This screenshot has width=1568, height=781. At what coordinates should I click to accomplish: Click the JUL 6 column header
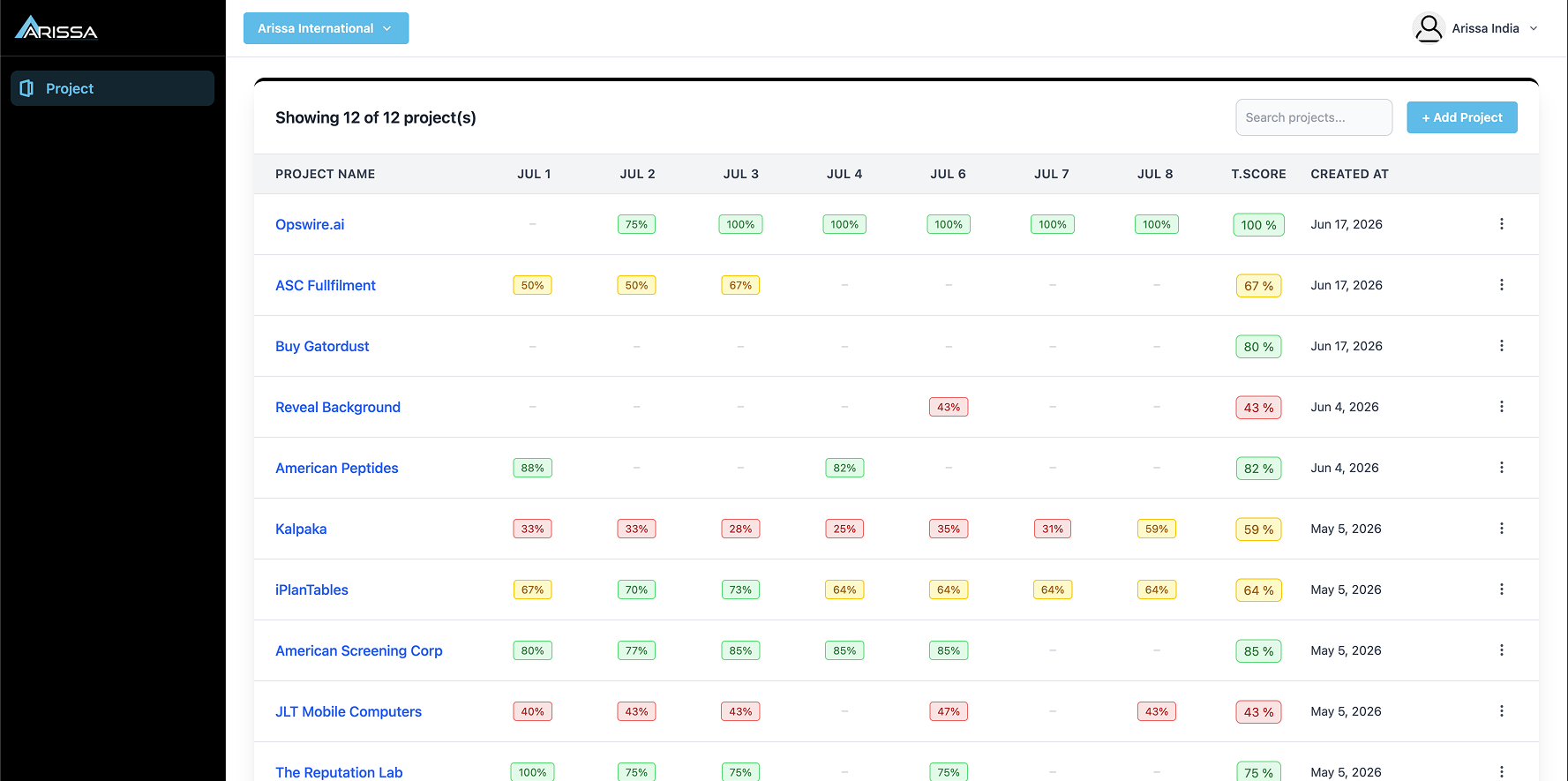pos(949,174)
